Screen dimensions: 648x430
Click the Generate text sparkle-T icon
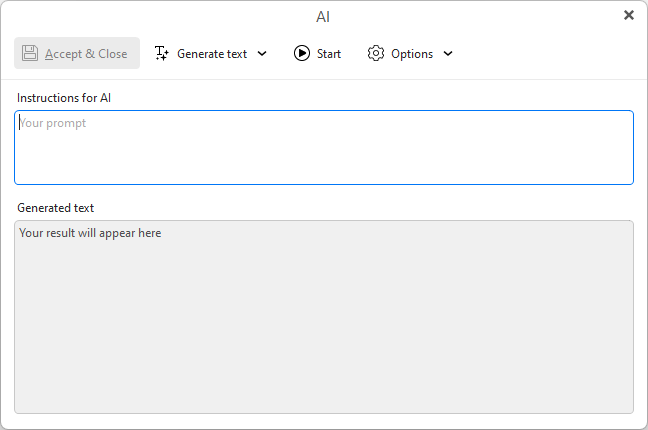[162, 53]
